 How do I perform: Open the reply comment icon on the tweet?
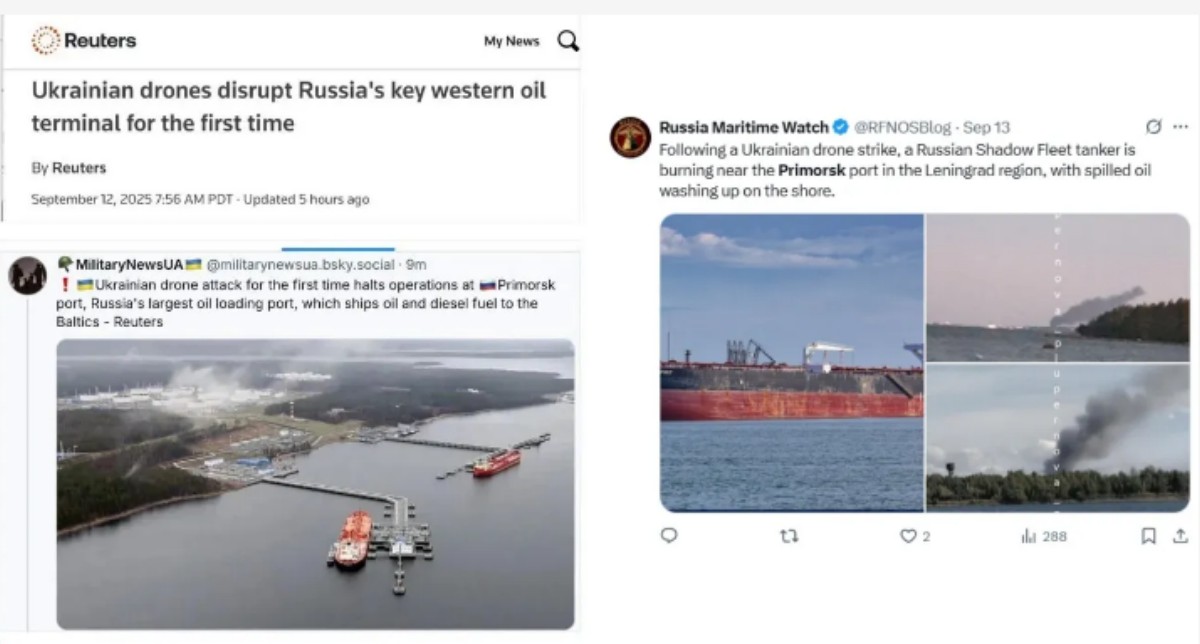click(669, 535)
